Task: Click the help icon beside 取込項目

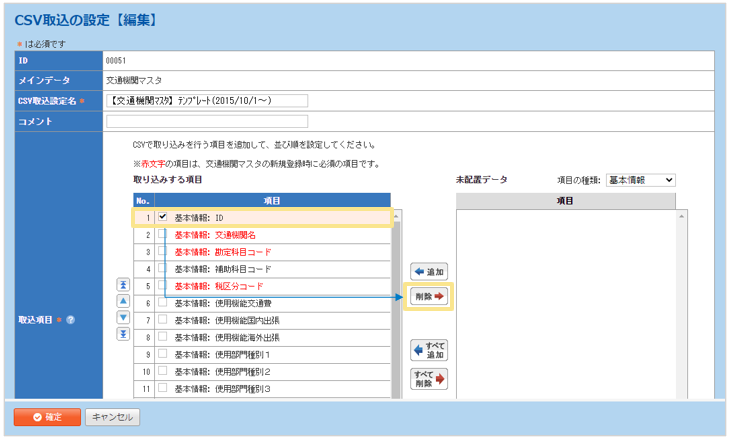Action: 71,320
